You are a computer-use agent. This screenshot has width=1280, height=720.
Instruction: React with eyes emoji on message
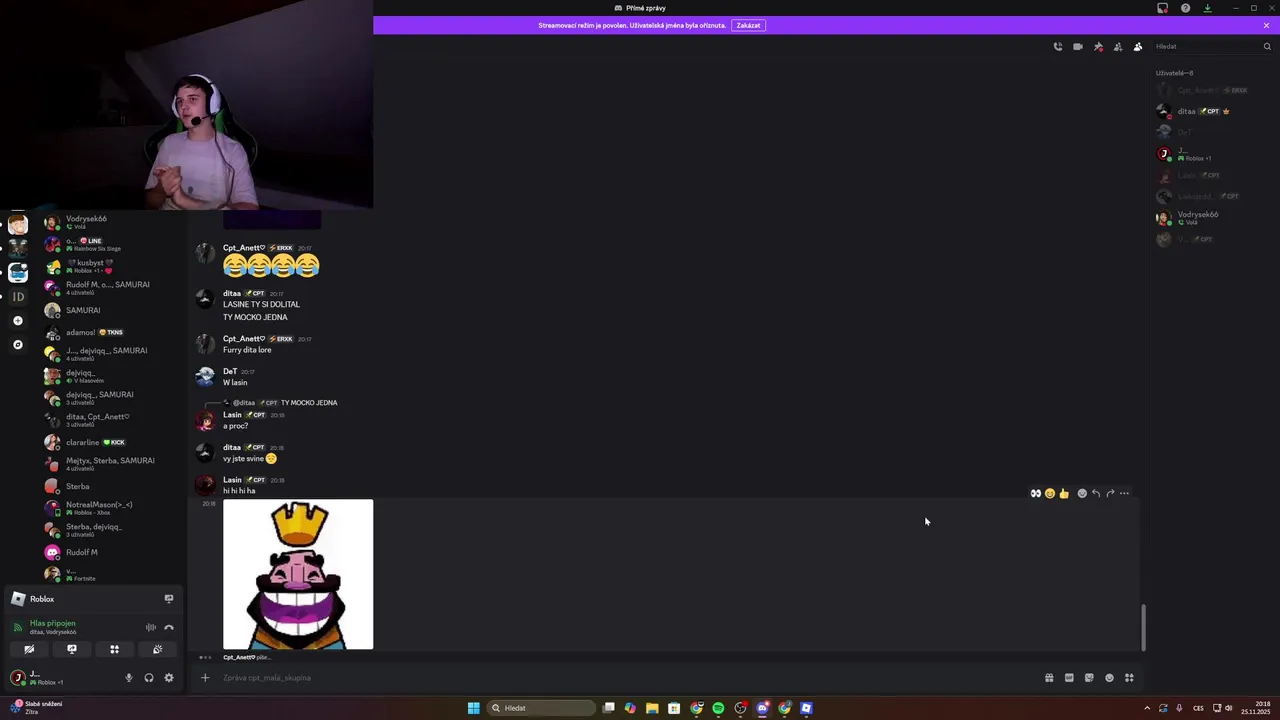pyautogui.click(x=1036, y=493)
